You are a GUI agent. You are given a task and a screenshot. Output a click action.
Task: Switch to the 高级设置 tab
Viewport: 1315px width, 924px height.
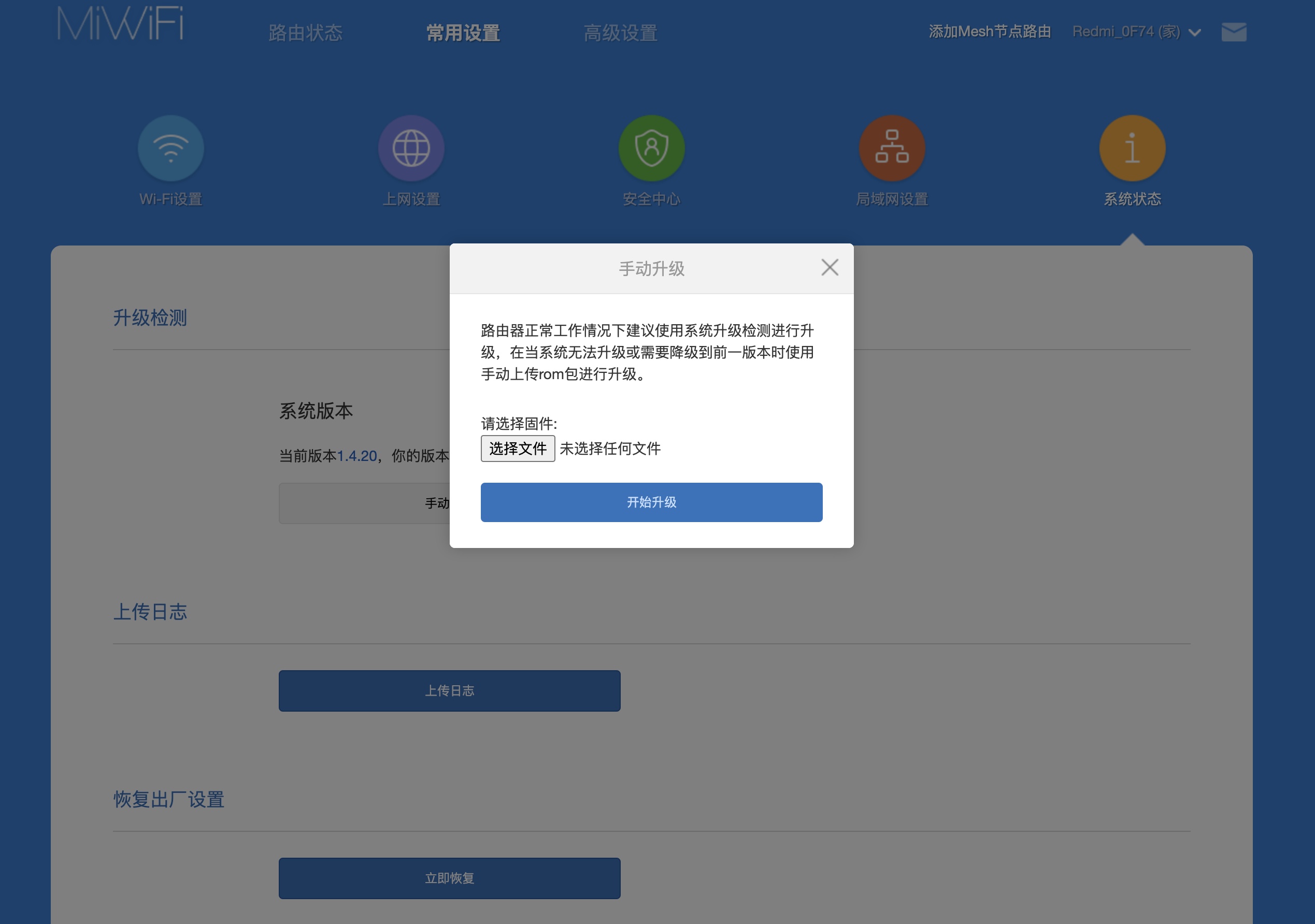click(x=620, y=33)
